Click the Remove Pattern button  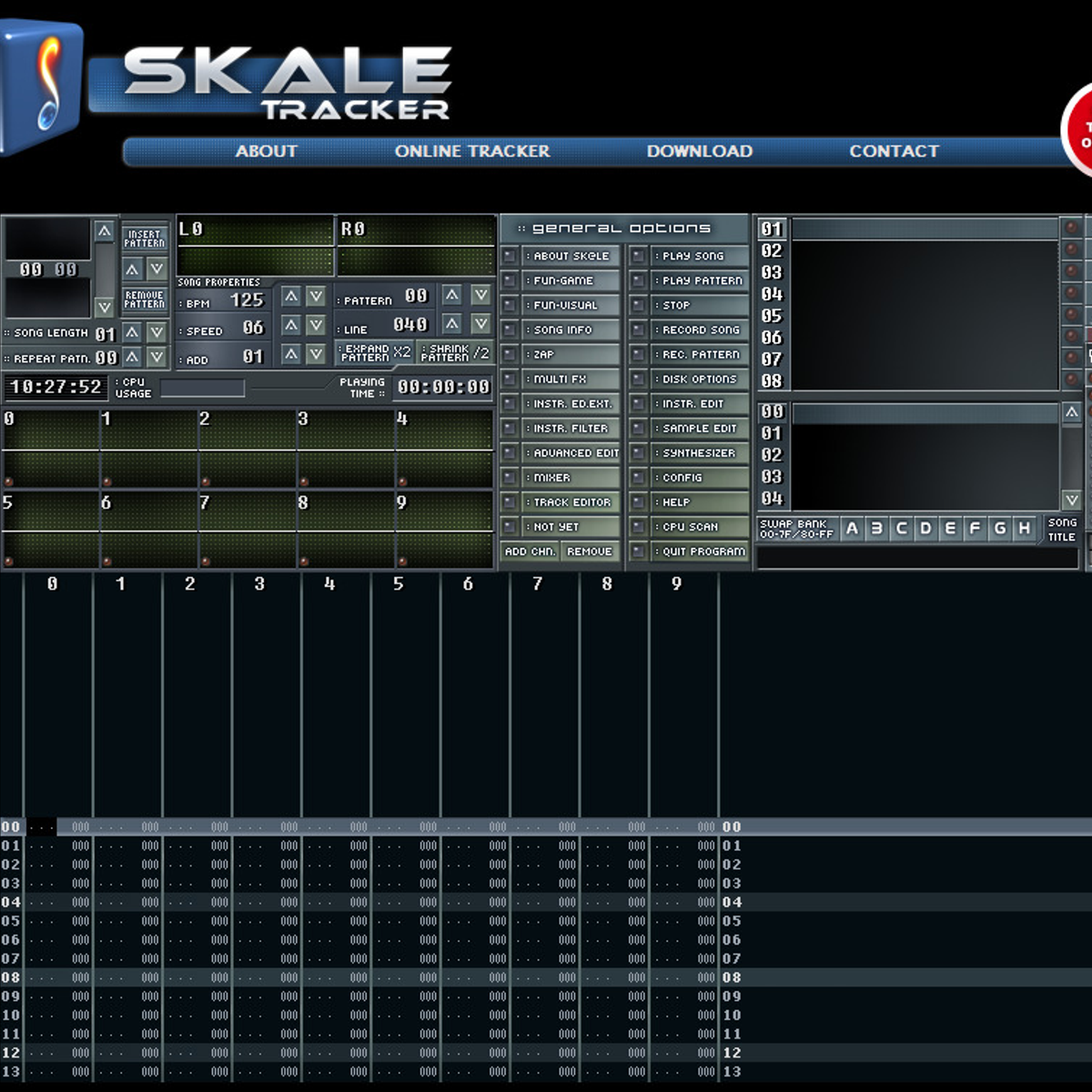coord(145,299)
